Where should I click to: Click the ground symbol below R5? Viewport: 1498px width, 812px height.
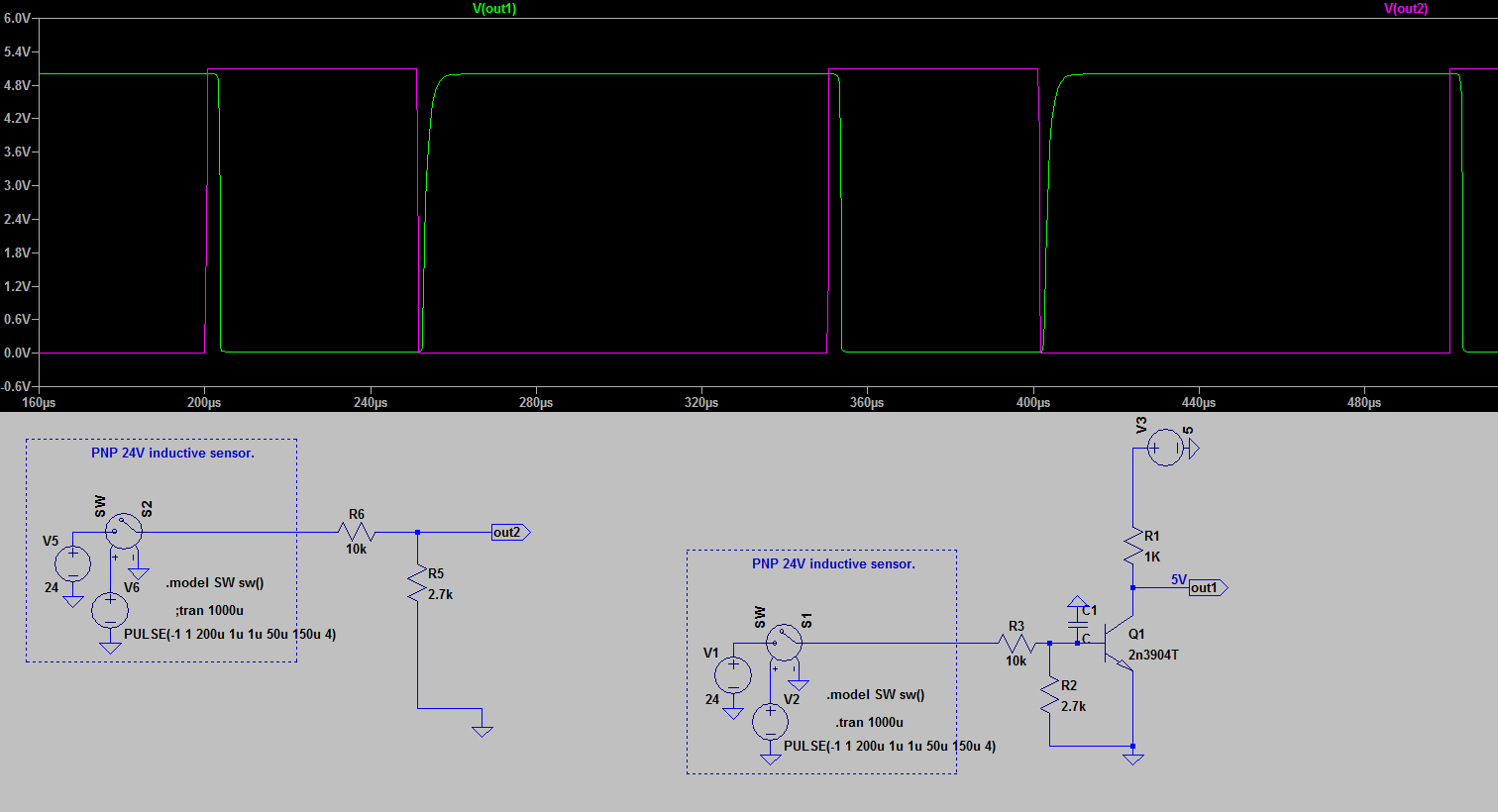pos(482,731)
